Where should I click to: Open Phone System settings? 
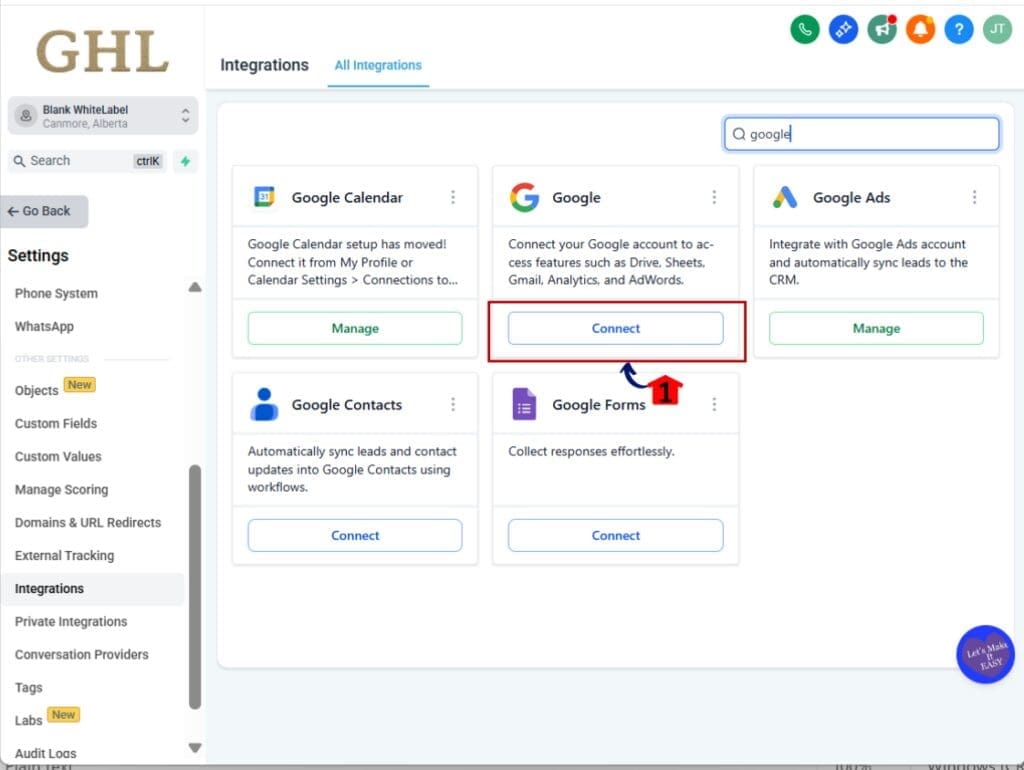point(56,293)
